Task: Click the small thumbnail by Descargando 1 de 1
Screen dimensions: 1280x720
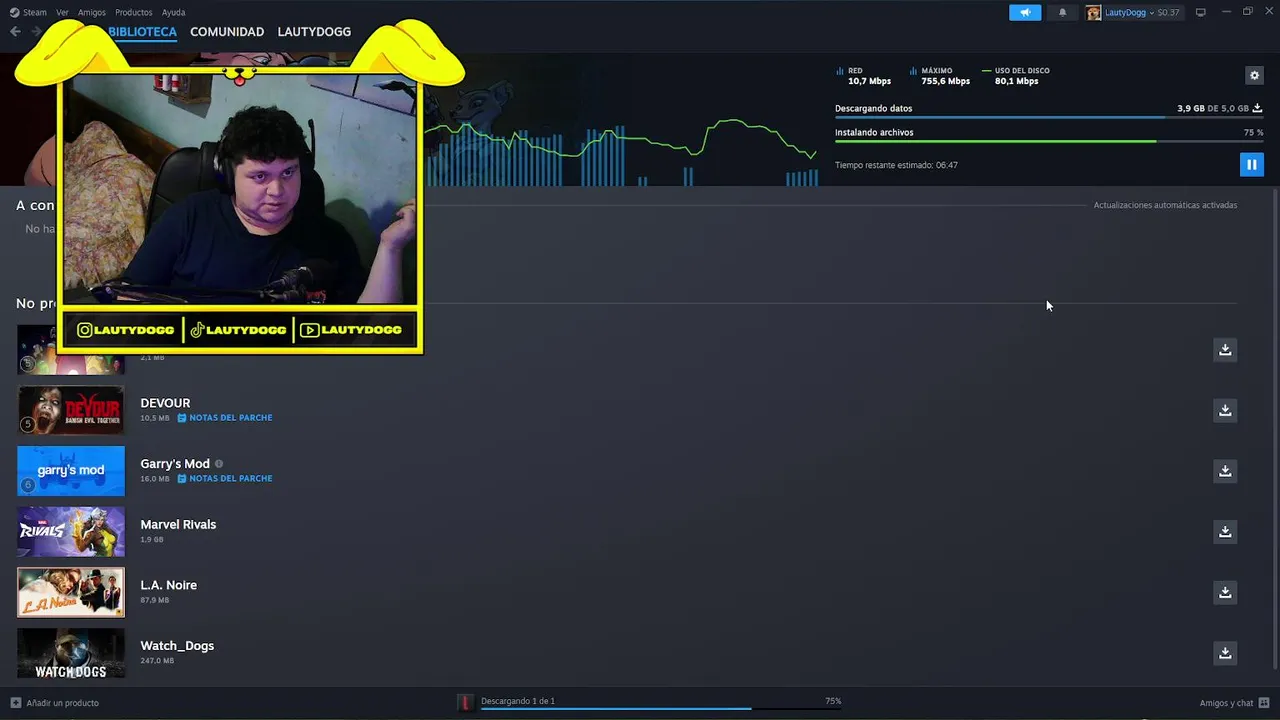Action: 465,703
